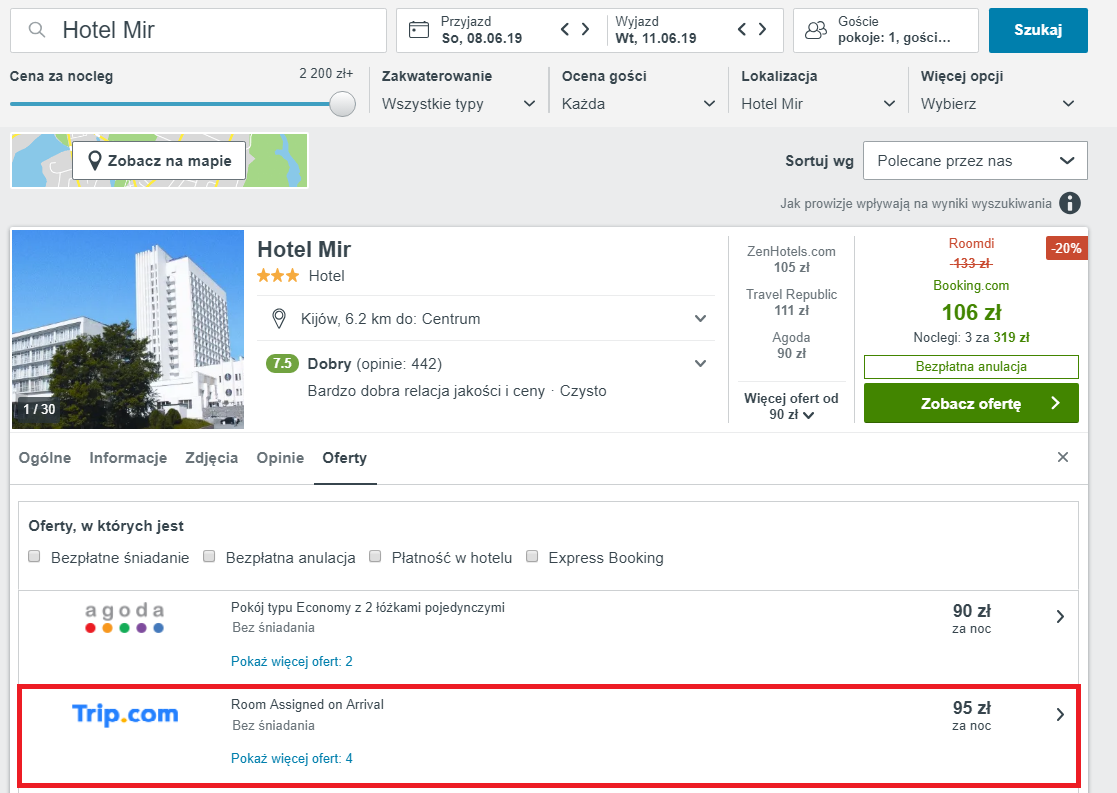Click the Szukaj search button
Image resolution: width=1117 pixels, height=793 pixels.
click(x=1038, y=30)
